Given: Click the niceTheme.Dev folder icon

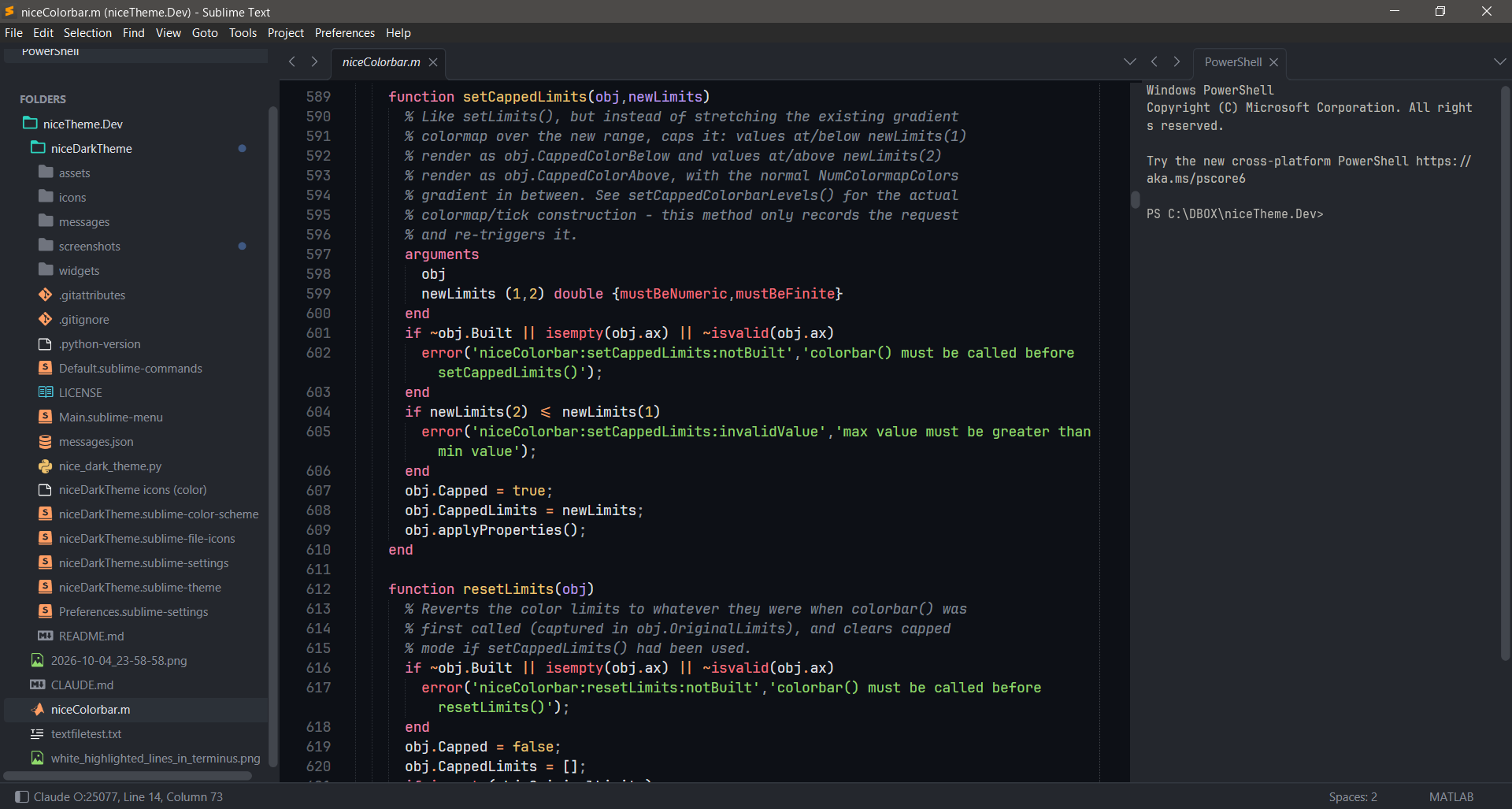Looking at the screenshot, I should point(30,123).
